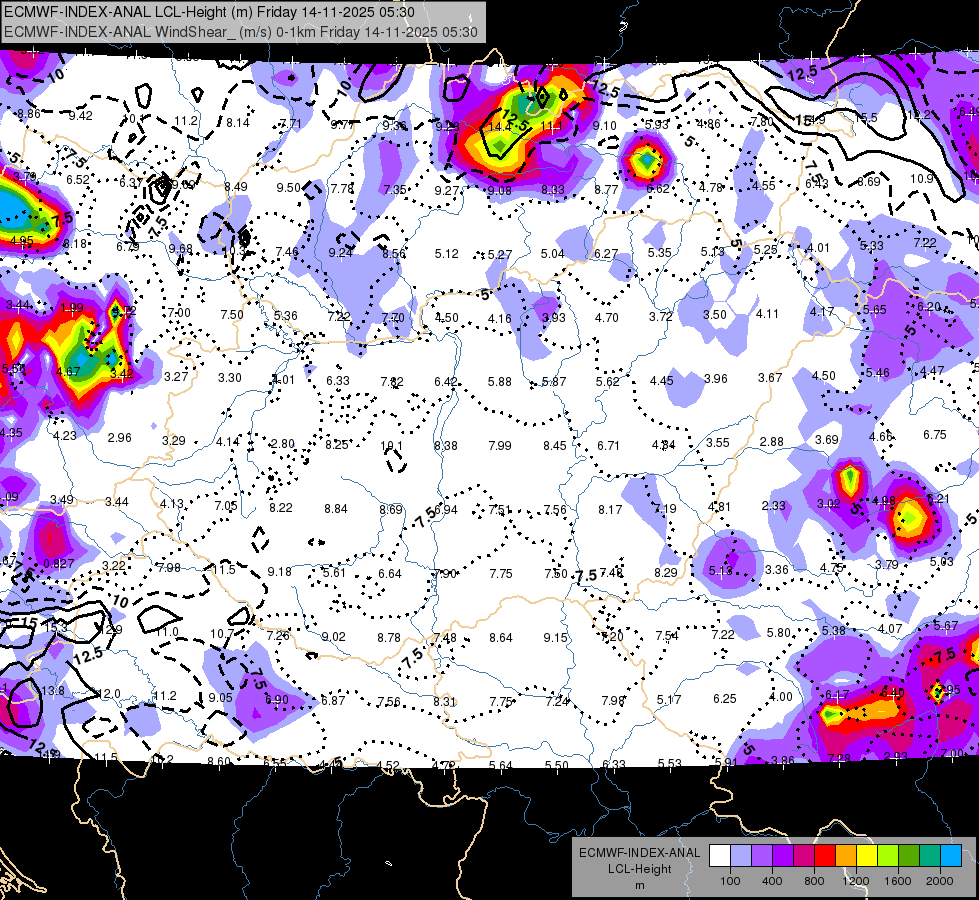Image resolution: width=979 pixels, height=900 pixels.
Task: Click the light blue legend swatch
Action: coord(741,856)
